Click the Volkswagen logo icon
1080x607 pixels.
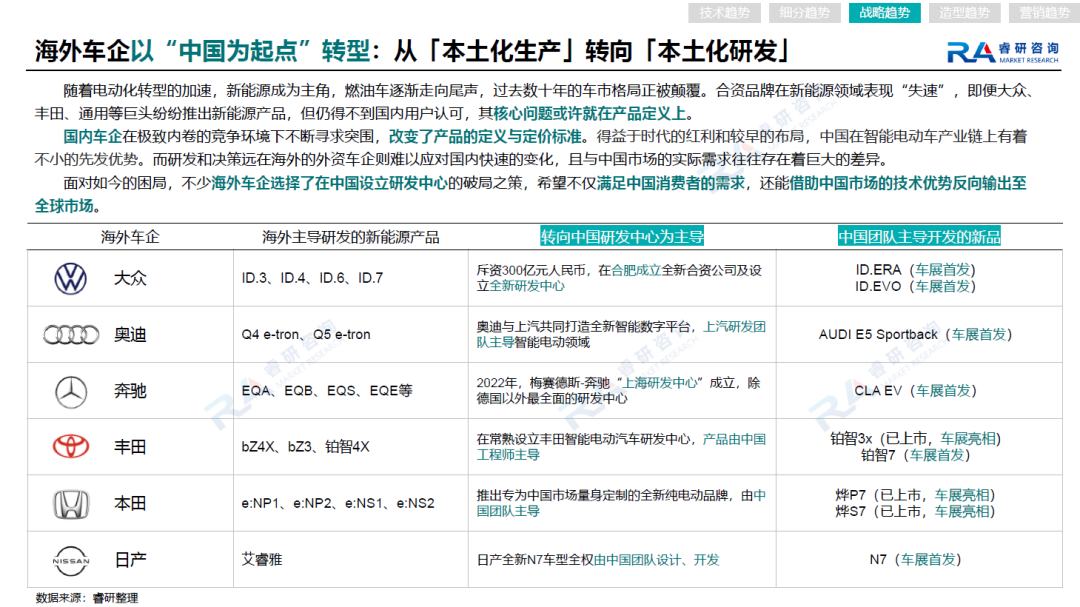[x=70, y=279]
